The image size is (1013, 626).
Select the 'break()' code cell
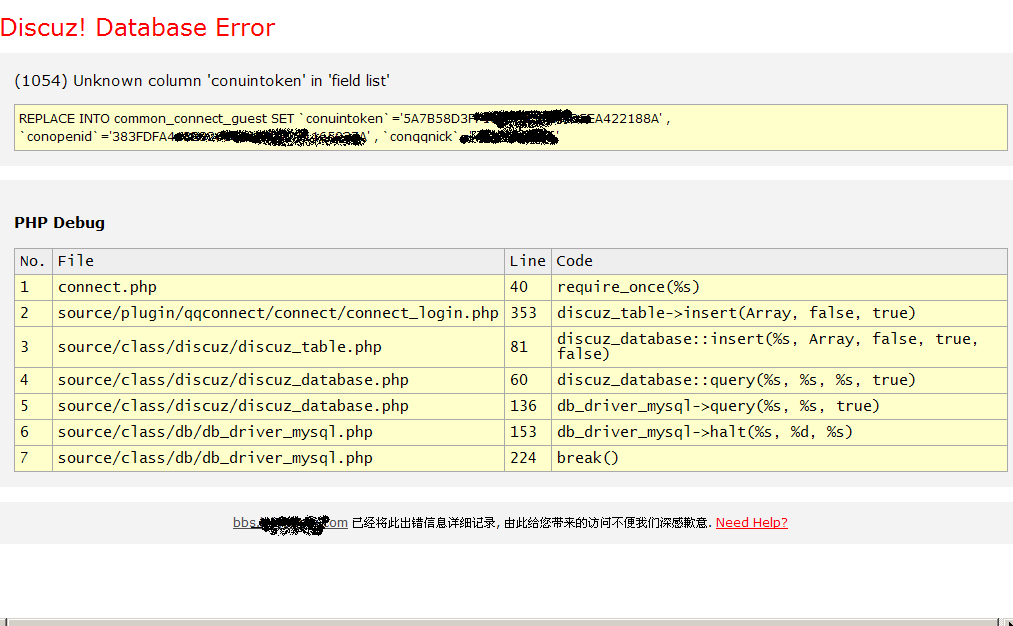tap(779, 458)
